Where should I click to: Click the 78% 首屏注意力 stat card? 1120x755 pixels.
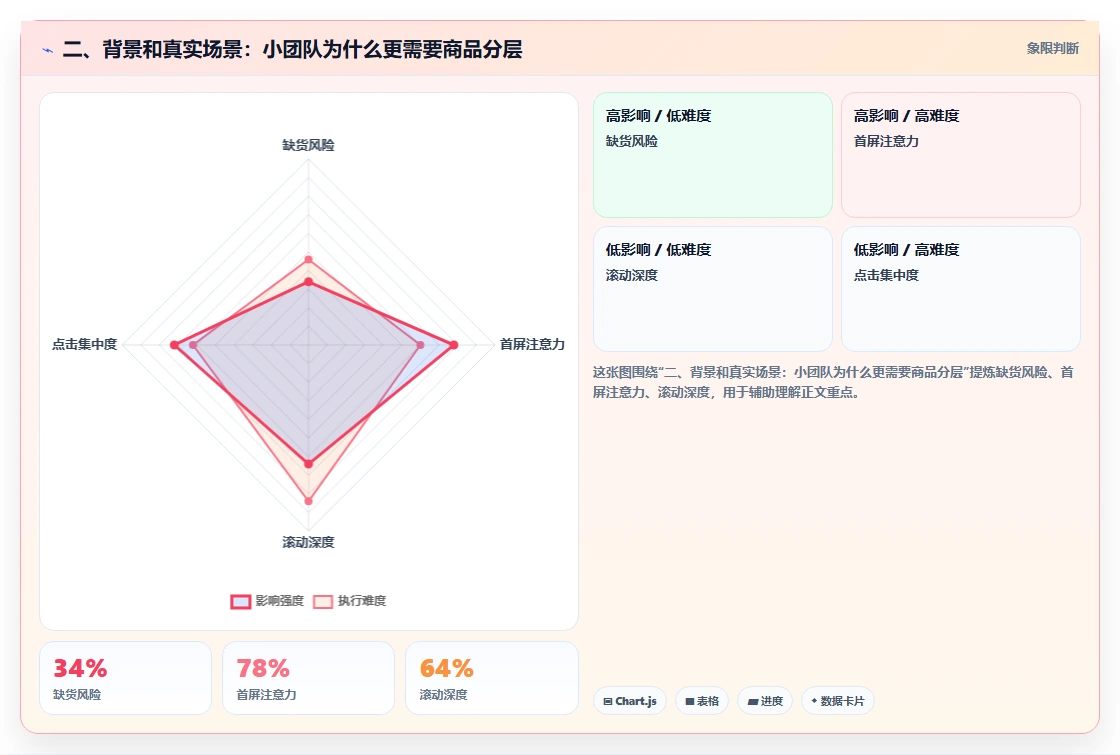(309, 678)
